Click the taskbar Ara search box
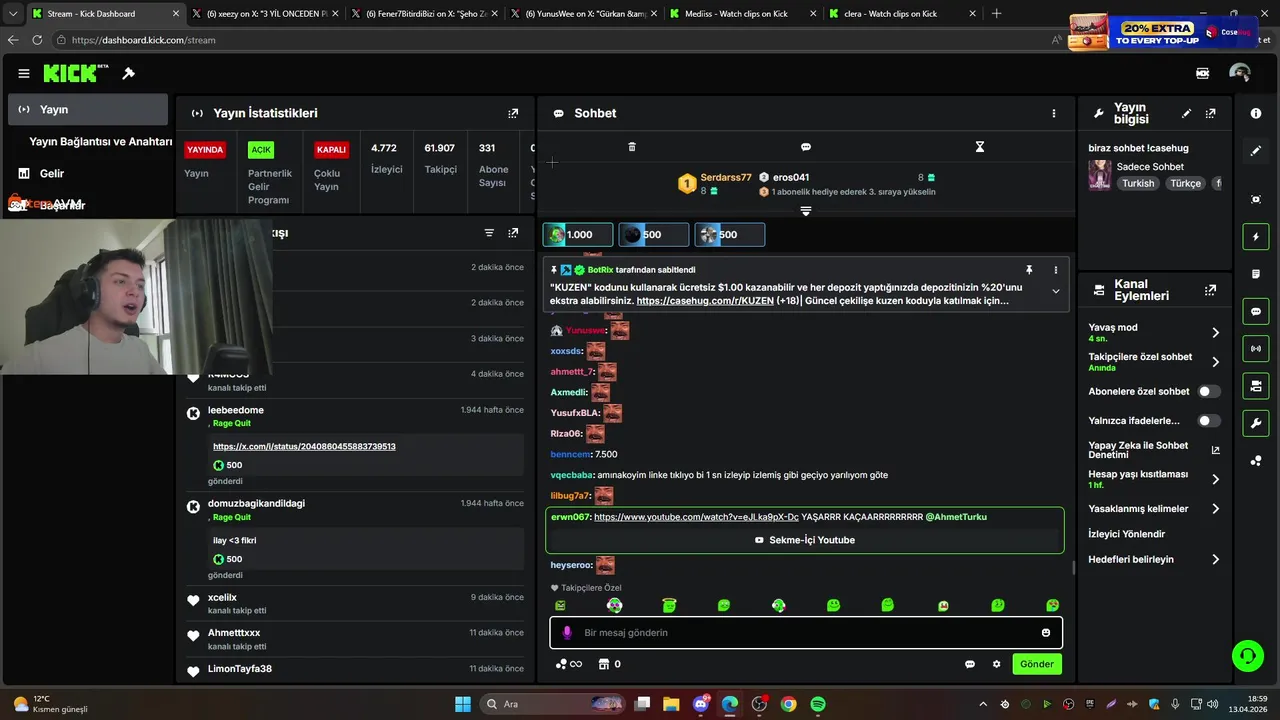1280x720 pixels. pyautogui.click(x=553, y=704)
